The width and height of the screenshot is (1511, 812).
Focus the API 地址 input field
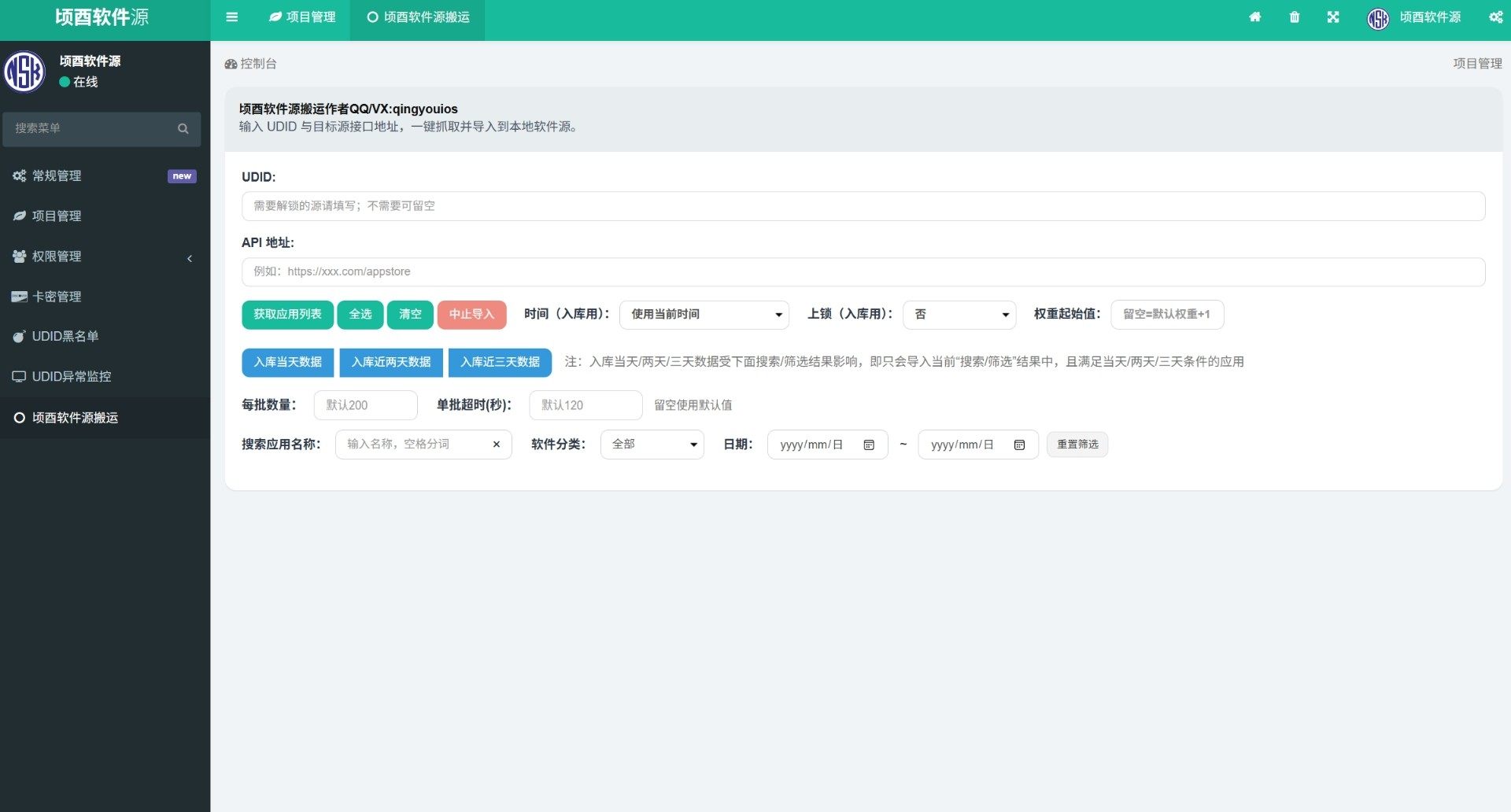click(x=863, y=272)
